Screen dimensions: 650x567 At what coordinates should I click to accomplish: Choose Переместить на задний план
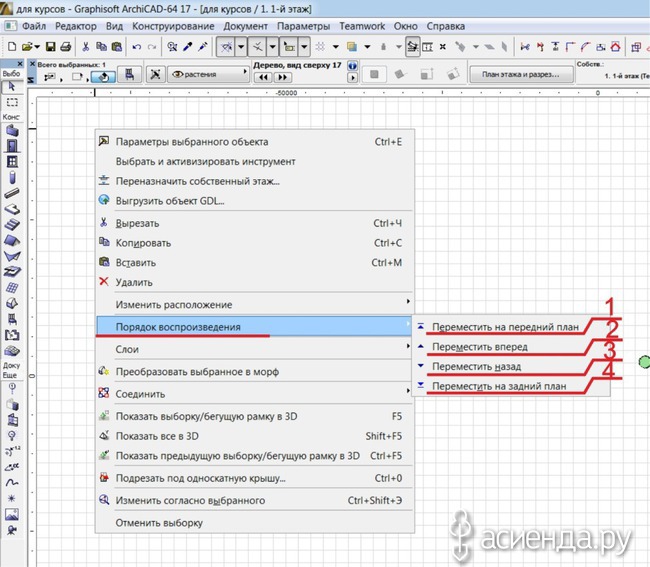coord(511,386)
